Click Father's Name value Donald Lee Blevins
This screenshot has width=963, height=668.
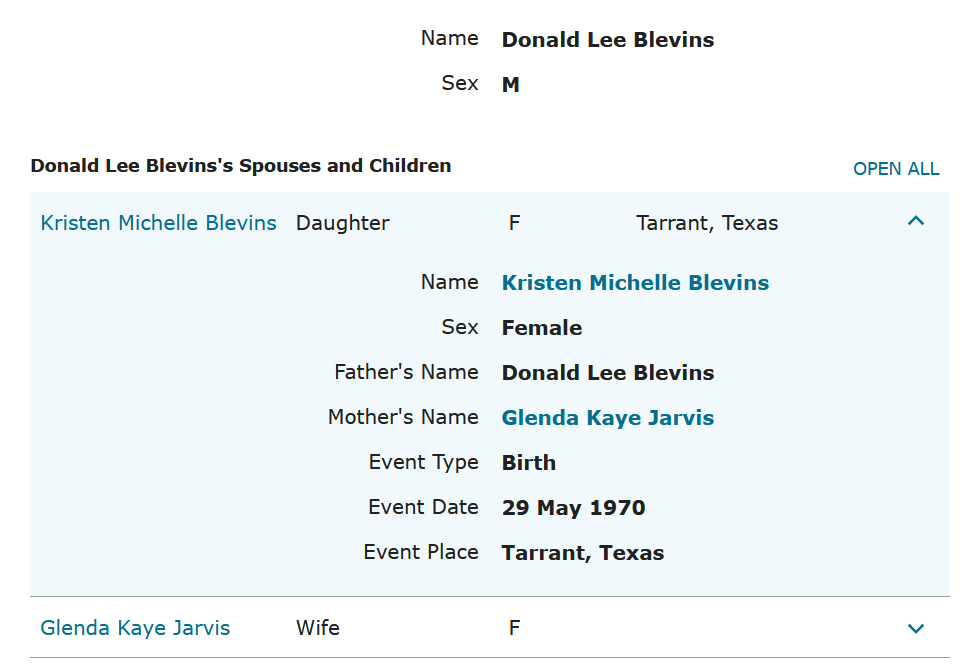click(x=607, y=373)
